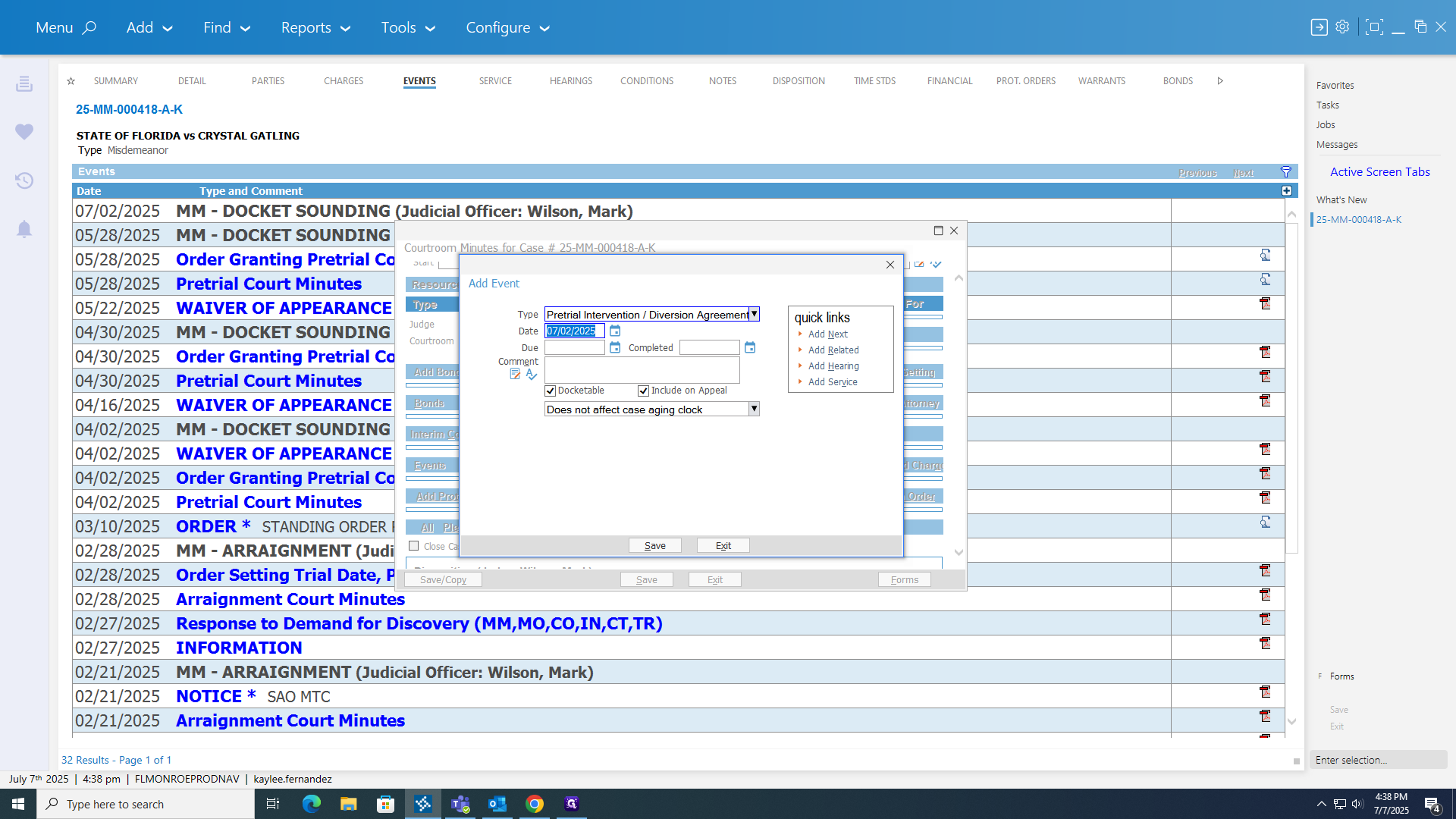1456x819 pixels.
Task: Open PDF icon for 02/21/2025 NOTICE row
Action: (1265, 692)
